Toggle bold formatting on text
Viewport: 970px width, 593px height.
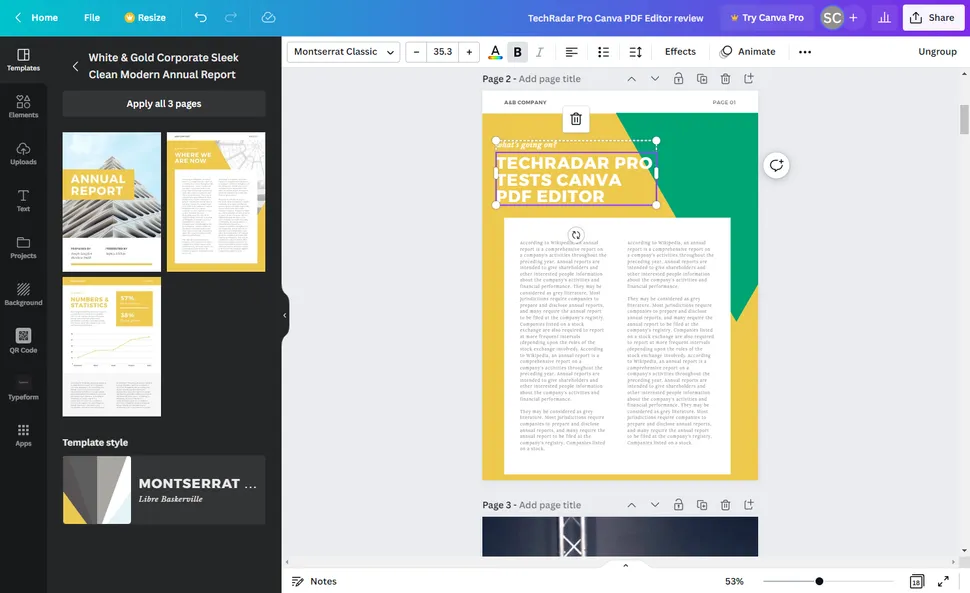pos(517,52)
